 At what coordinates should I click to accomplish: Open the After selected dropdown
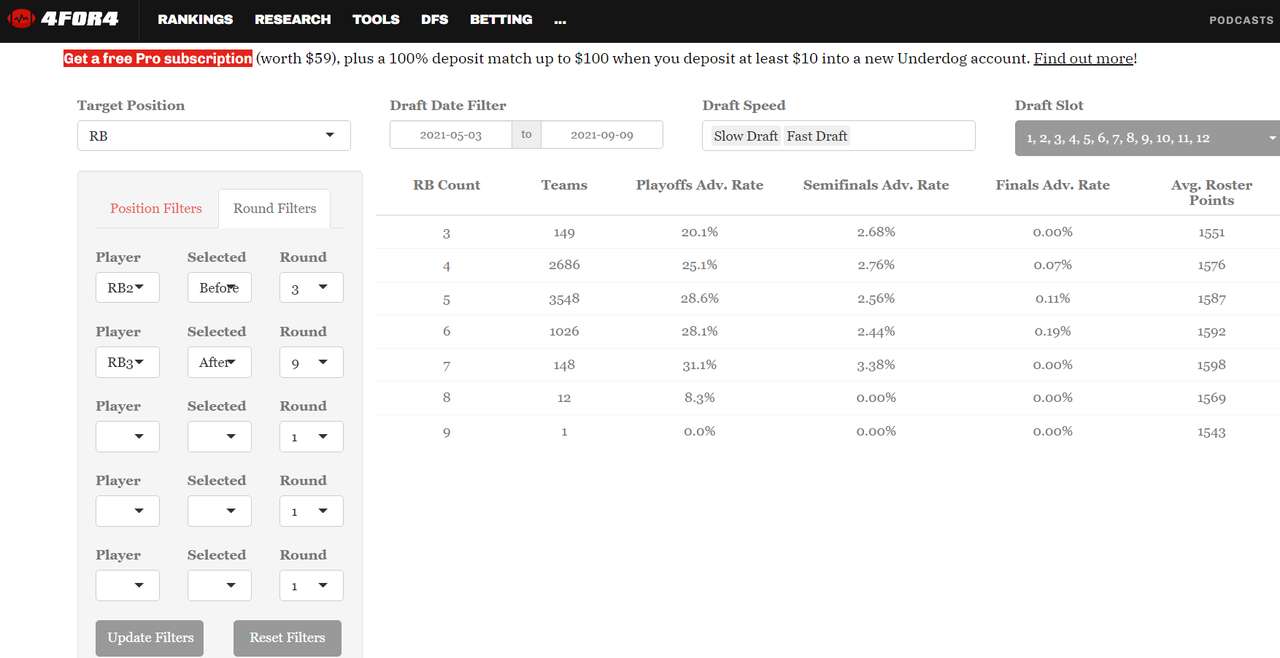click(219, 362)
